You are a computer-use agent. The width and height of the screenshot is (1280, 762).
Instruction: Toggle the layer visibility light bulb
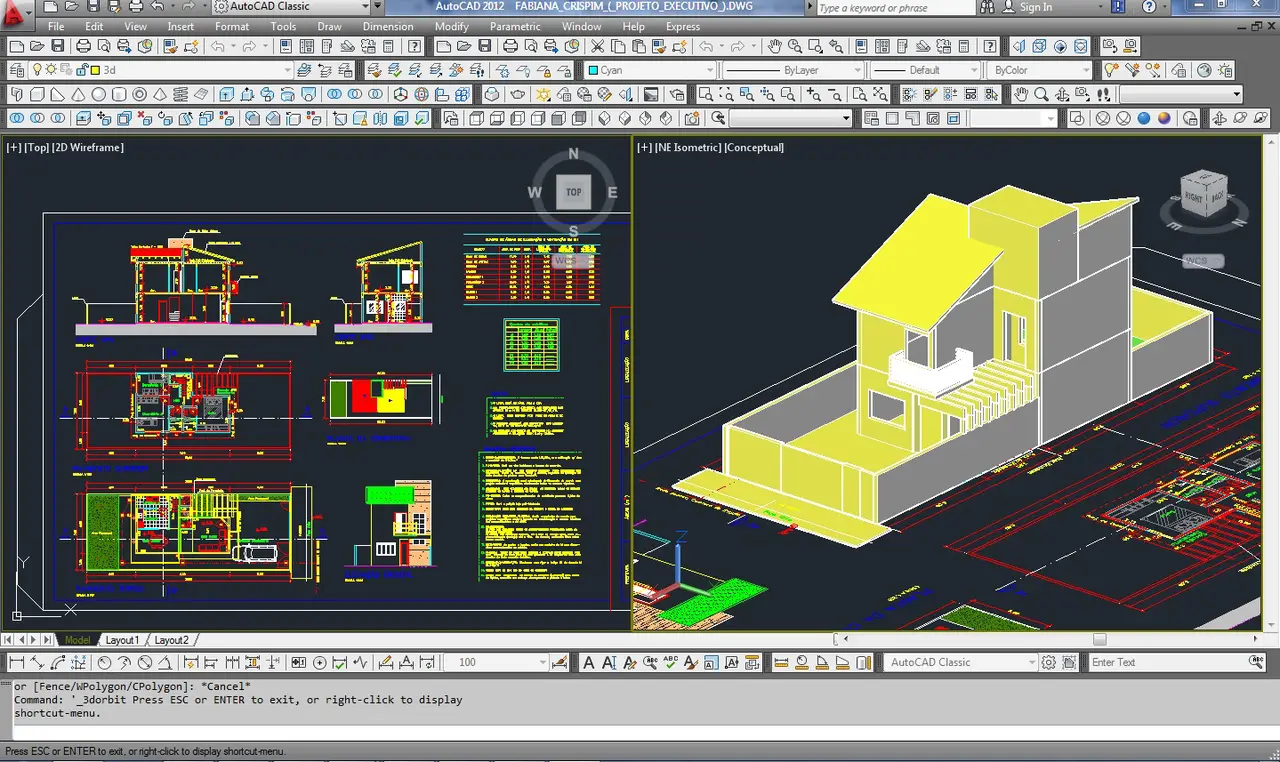[x=39, y=70]
